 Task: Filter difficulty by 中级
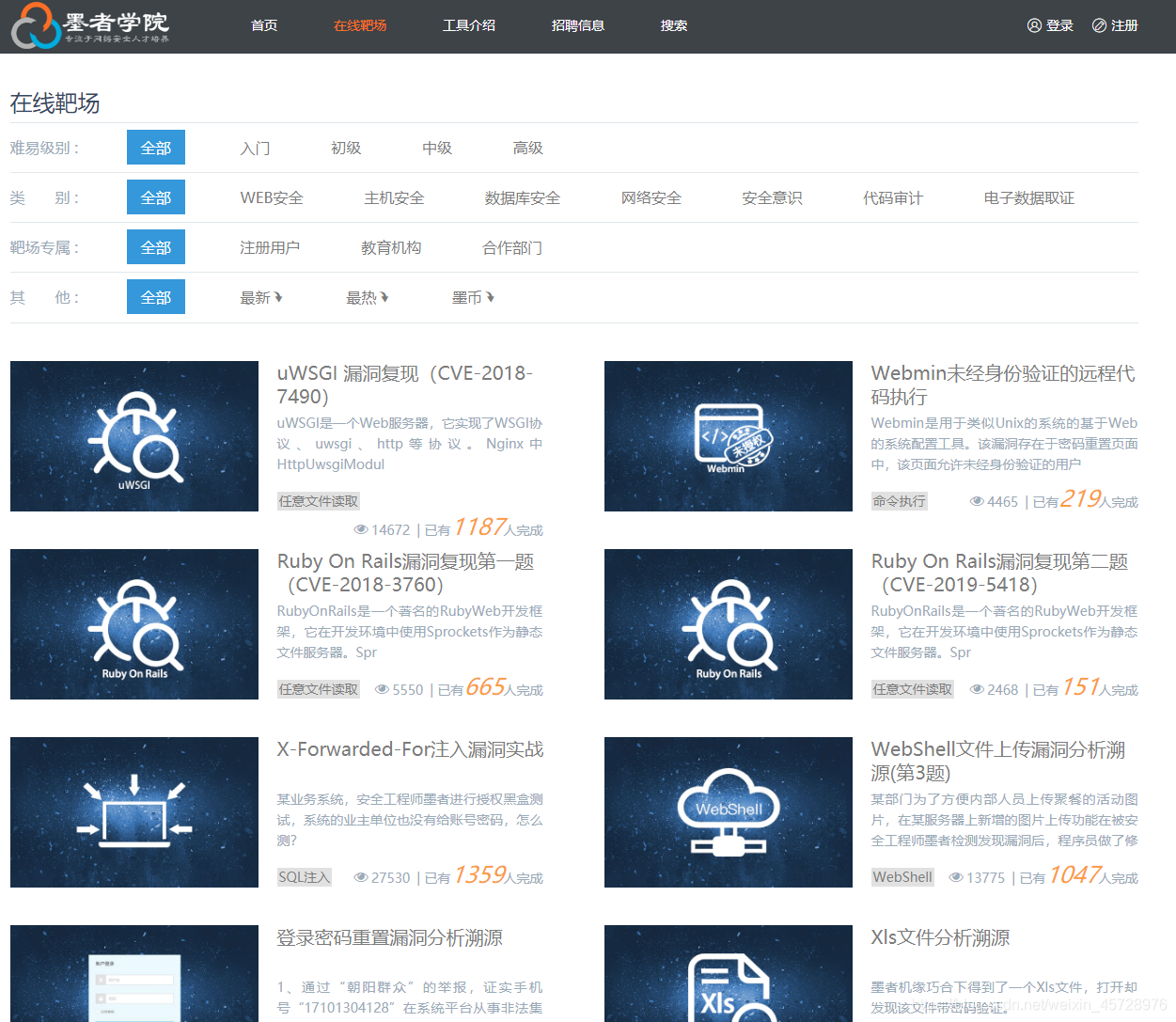[x=437, y=148]
